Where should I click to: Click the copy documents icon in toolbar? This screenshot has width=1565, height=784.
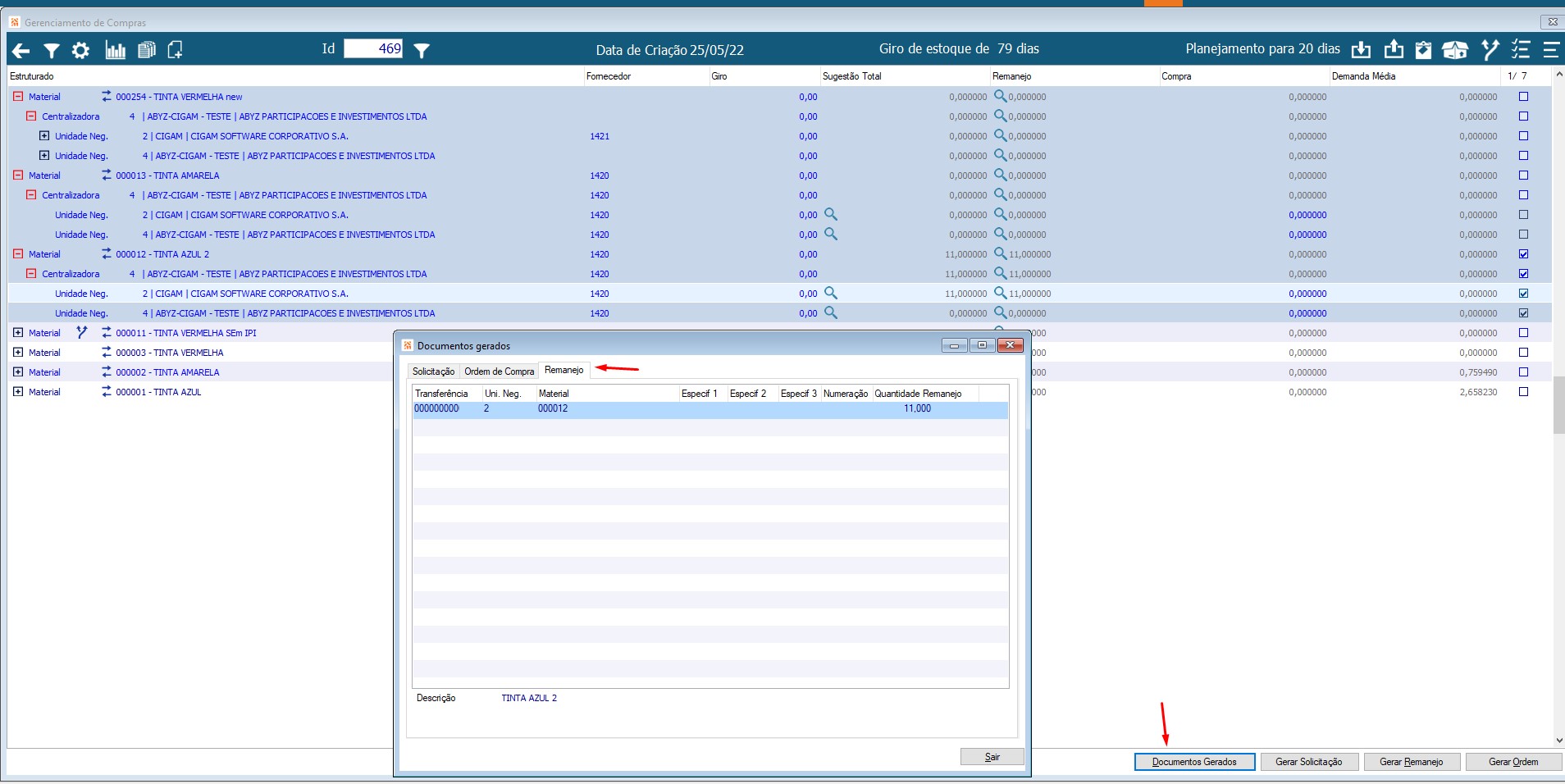[147, 51]
